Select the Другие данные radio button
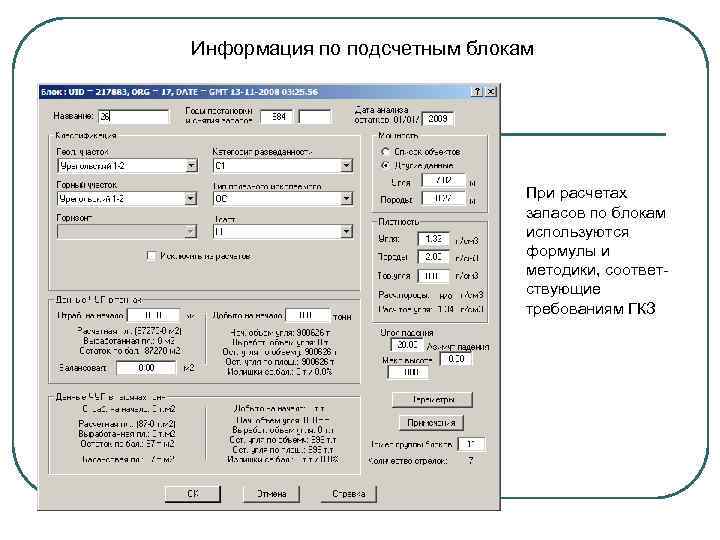The height and width of the screenshot is (540, 720). (385, 165)
